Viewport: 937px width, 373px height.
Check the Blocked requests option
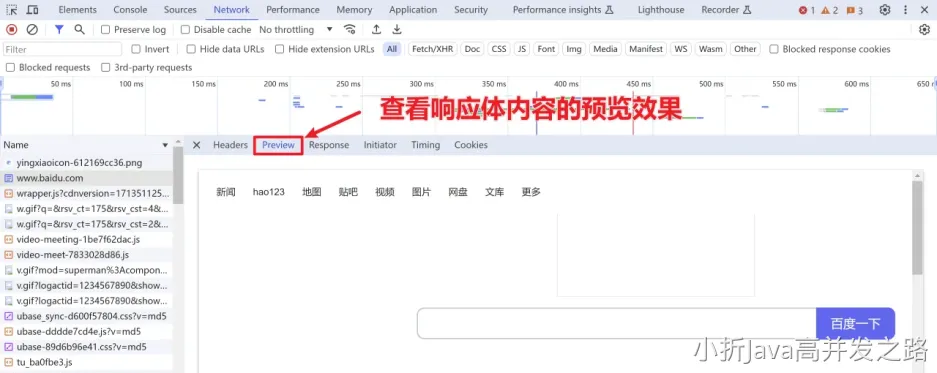click(x=10, y=68)
